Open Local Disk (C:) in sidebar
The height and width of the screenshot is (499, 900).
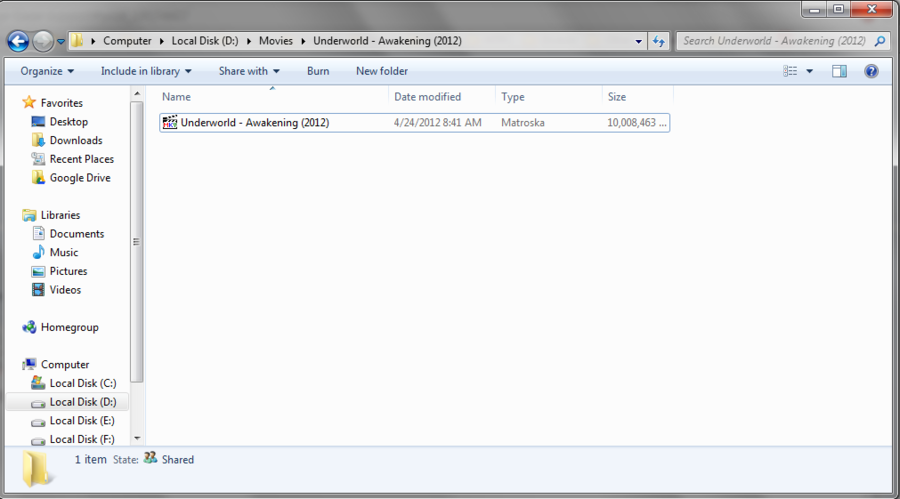pyautogui.click(x=83, y=383)
